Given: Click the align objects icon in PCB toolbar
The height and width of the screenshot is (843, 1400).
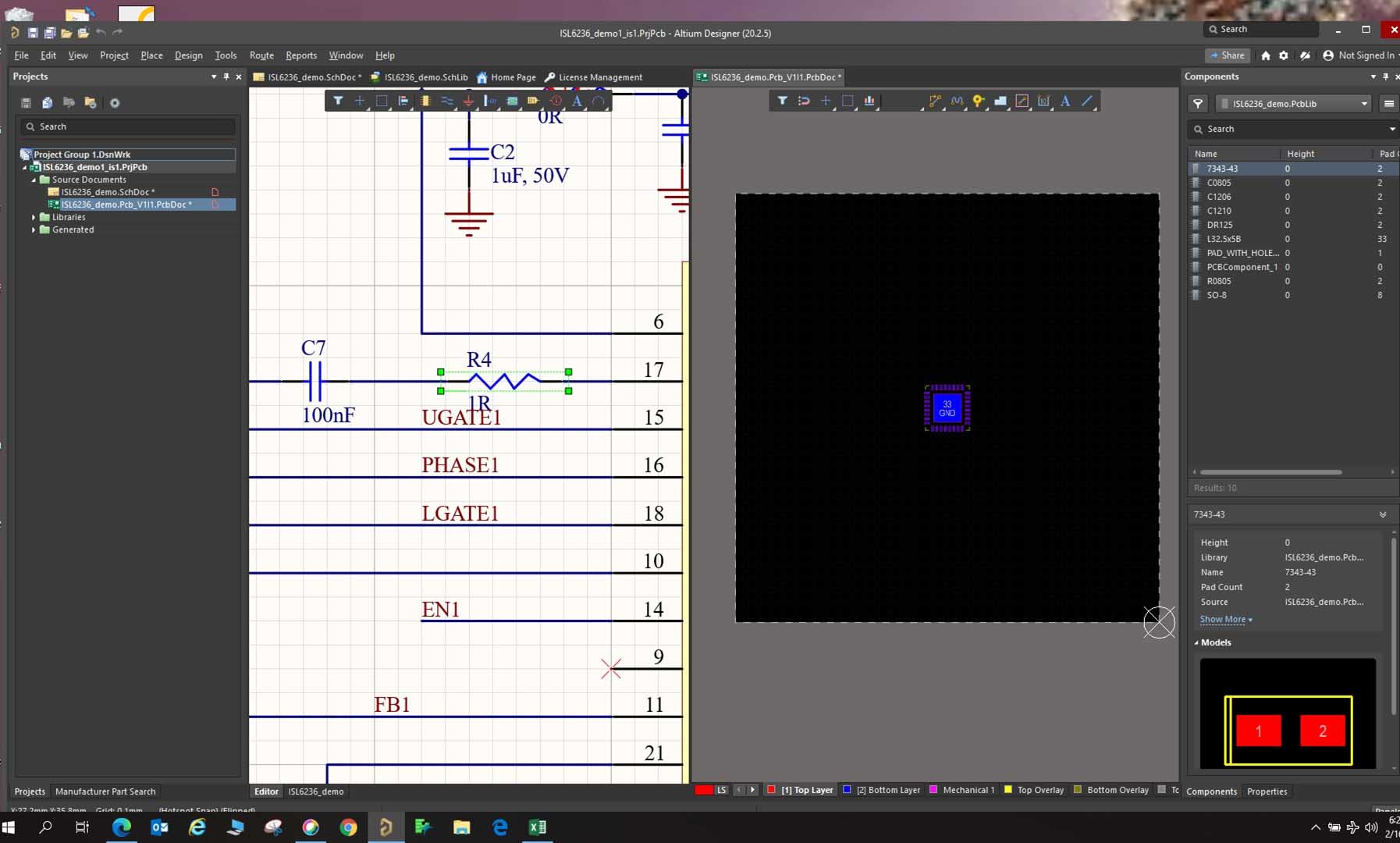Looking at the screenshot, I should coord(869,101).
